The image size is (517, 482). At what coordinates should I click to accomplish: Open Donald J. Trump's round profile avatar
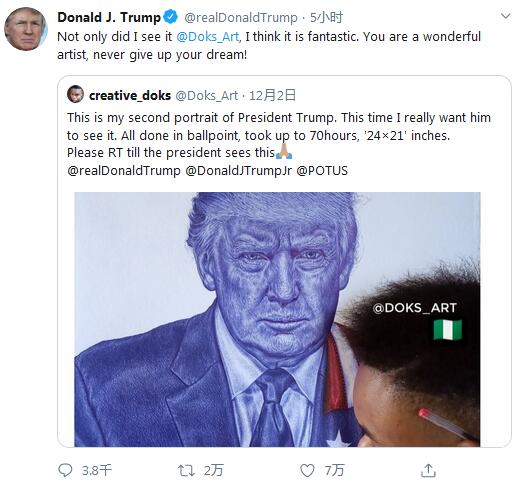(26, 29)
